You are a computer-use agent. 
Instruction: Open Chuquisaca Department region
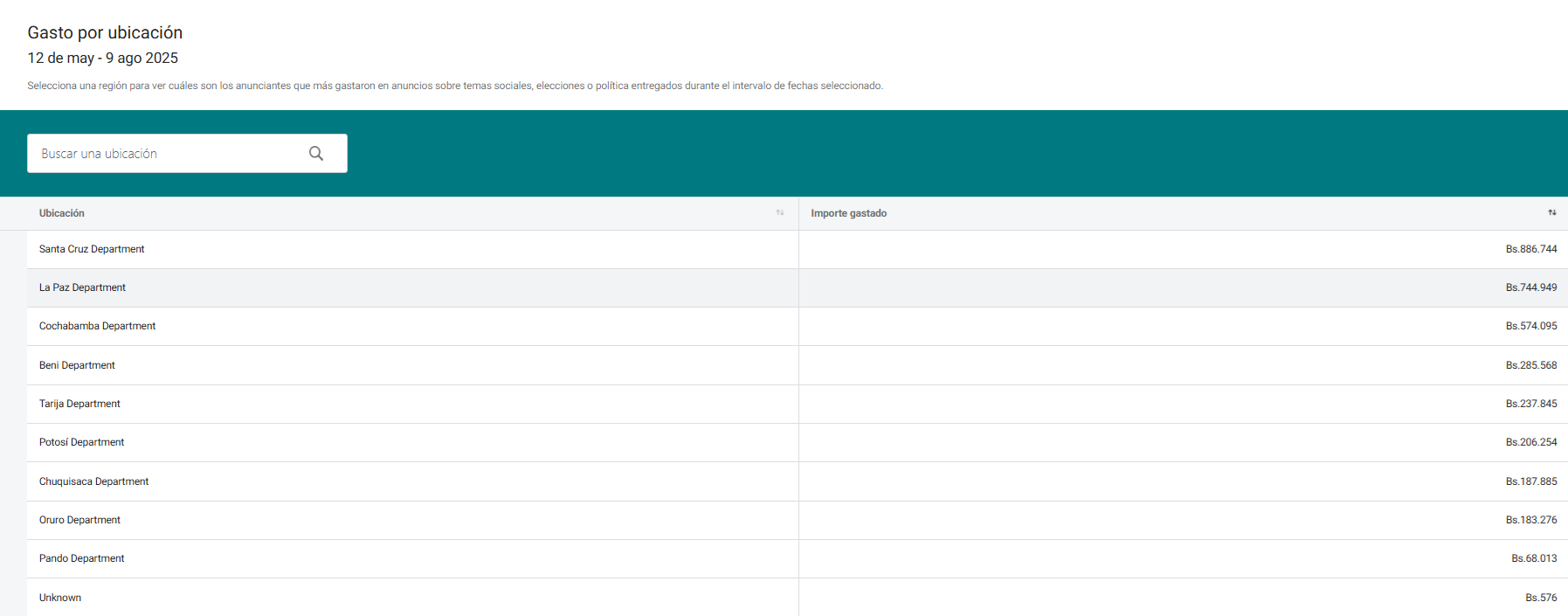click(93, 481)
